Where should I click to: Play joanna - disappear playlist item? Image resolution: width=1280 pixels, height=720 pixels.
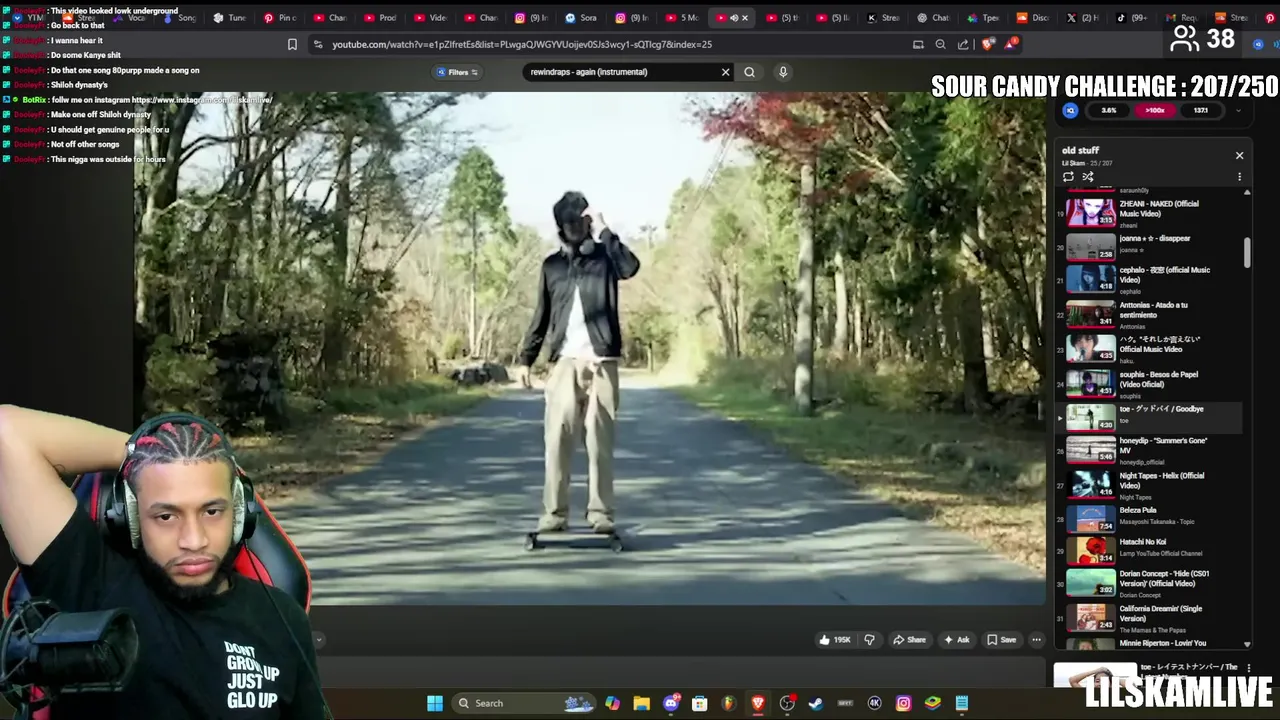[x=1150, y=246]
